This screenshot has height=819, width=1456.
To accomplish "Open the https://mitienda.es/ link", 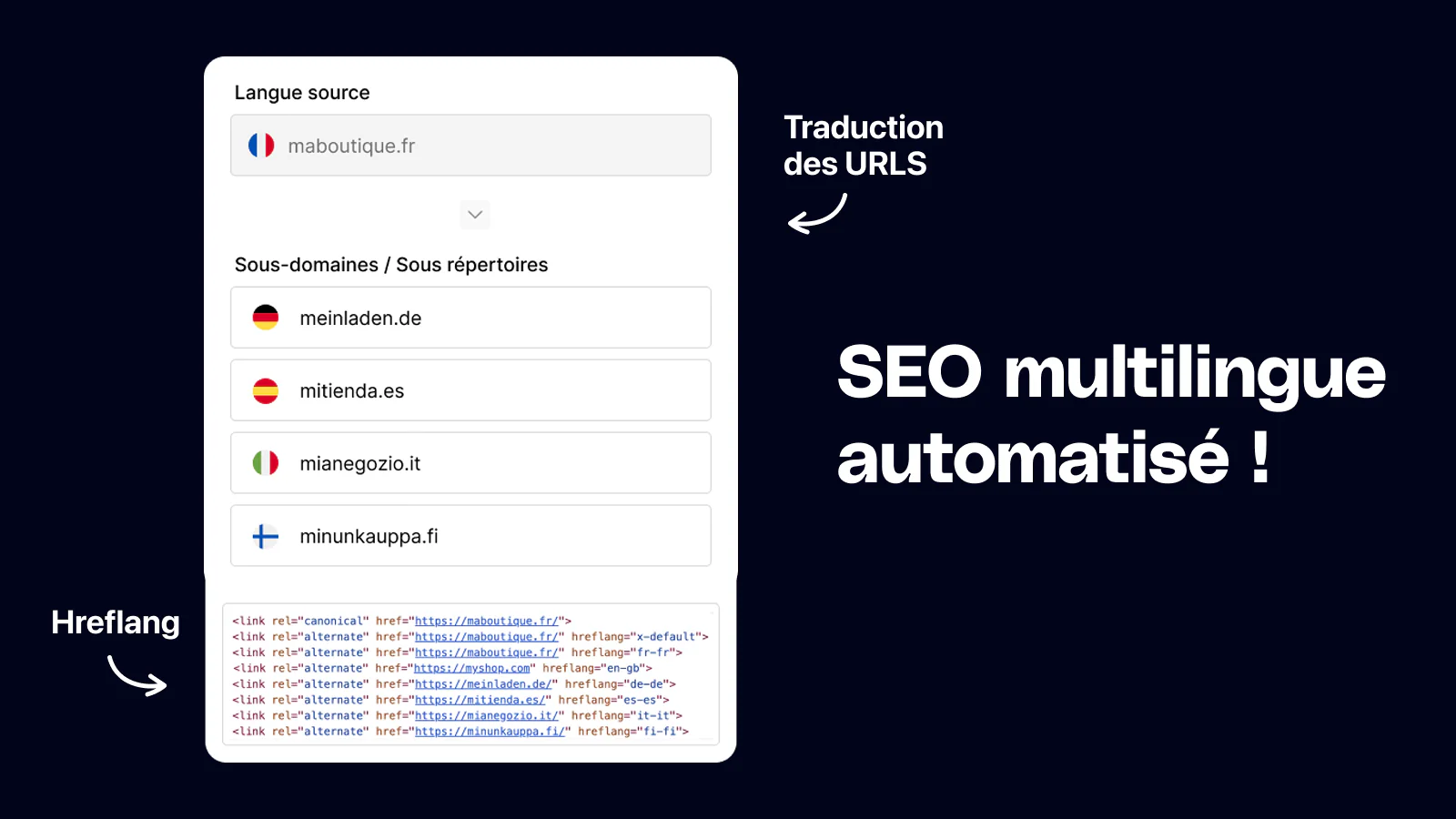I will [480, 700].
